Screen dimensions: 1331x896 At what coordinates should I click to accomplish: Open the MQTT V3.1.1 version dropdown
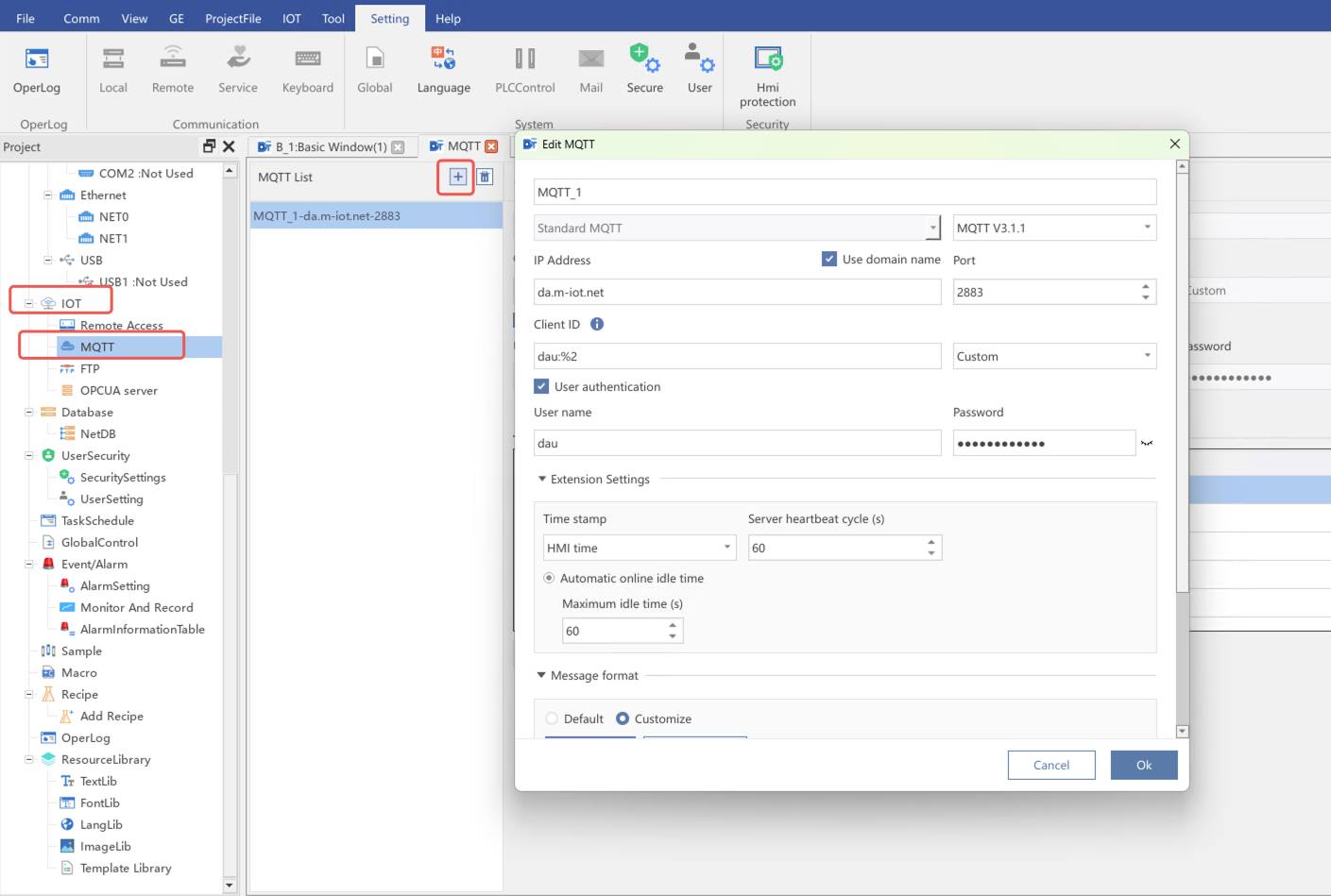(1053, 228)
